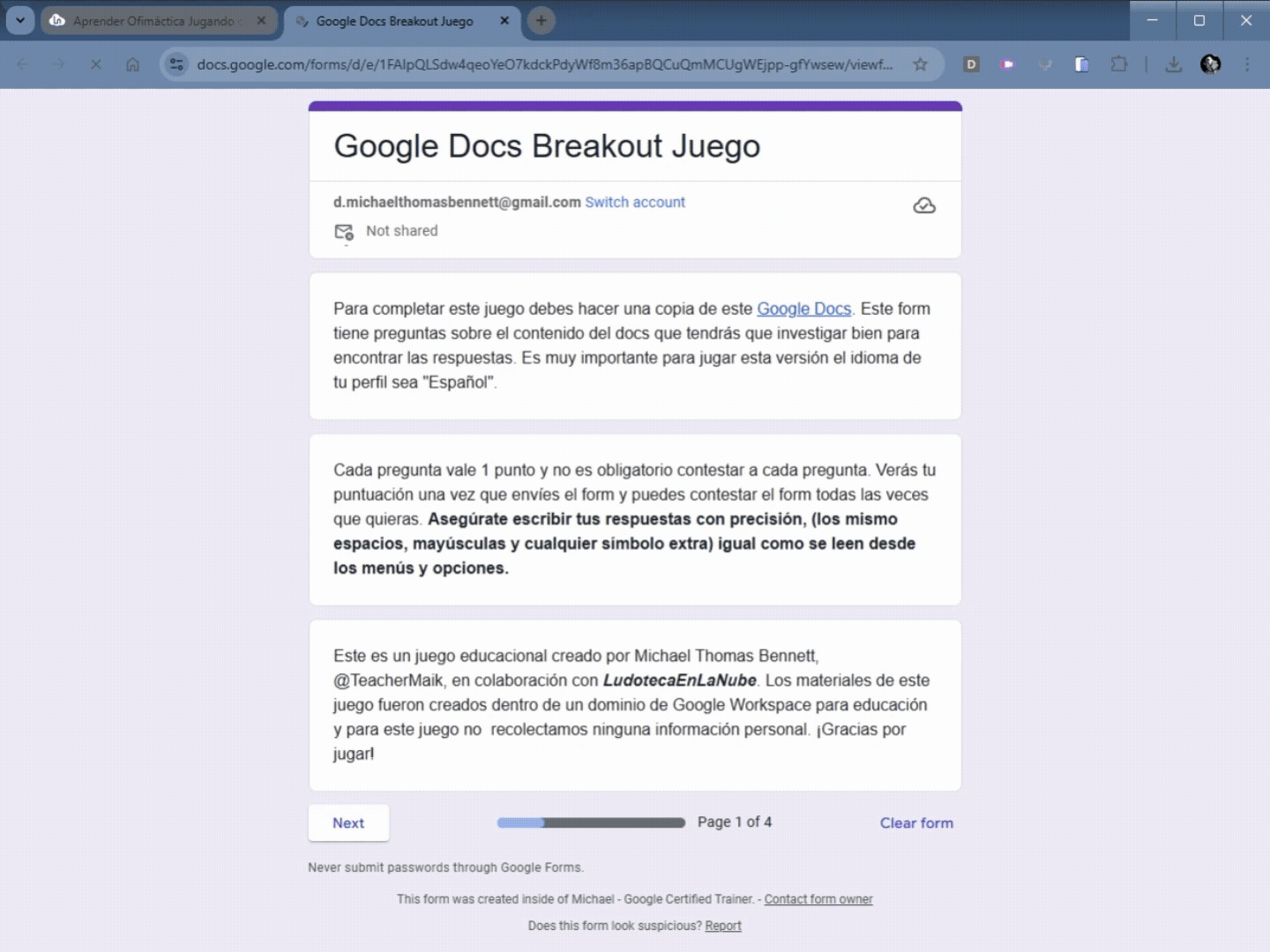
Task: Open the Extensions puzzle-piece icon
Action: [1119, 64]
